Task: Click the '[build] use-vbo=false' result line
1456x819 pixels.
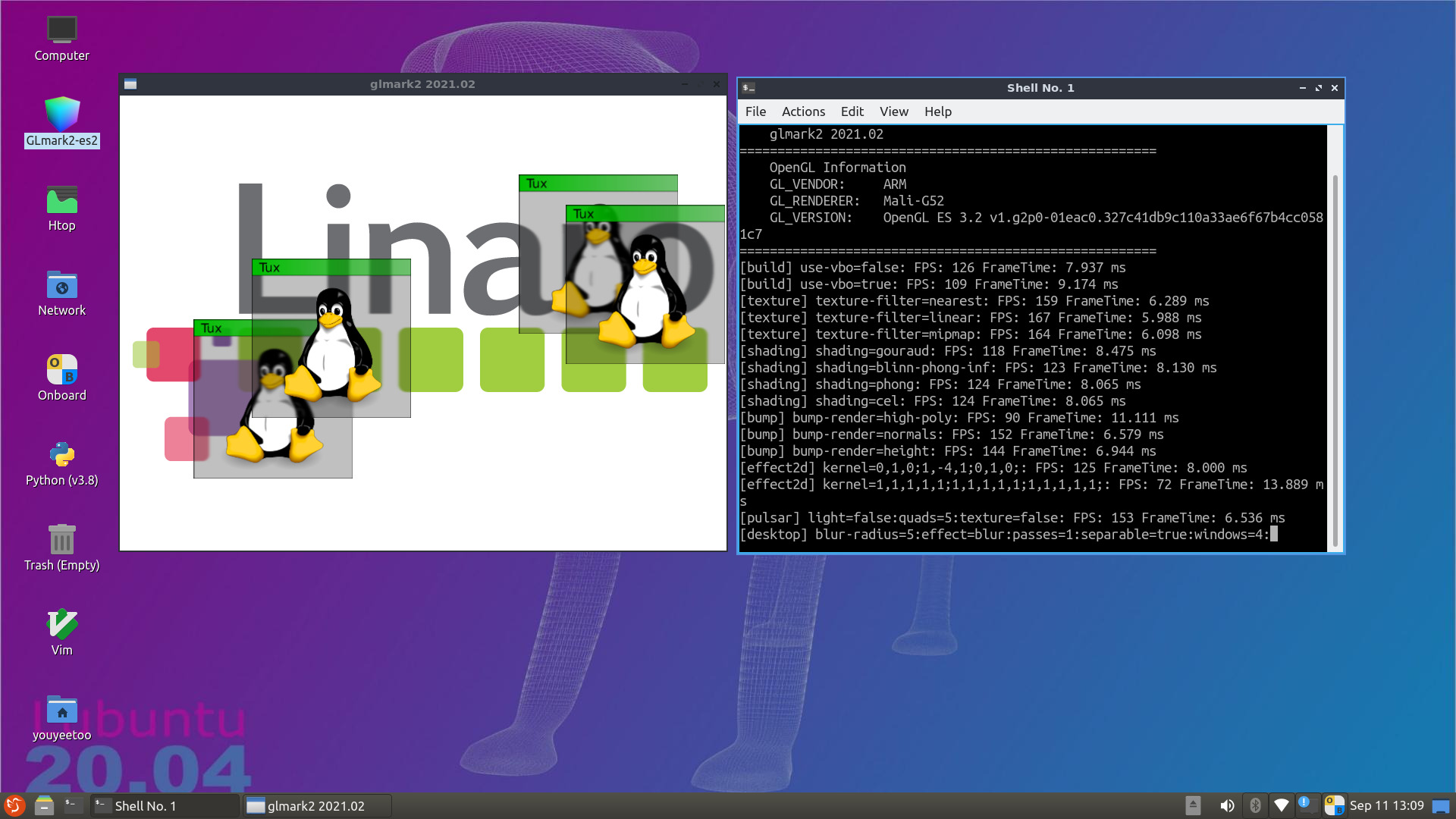Action: [933, 268]
